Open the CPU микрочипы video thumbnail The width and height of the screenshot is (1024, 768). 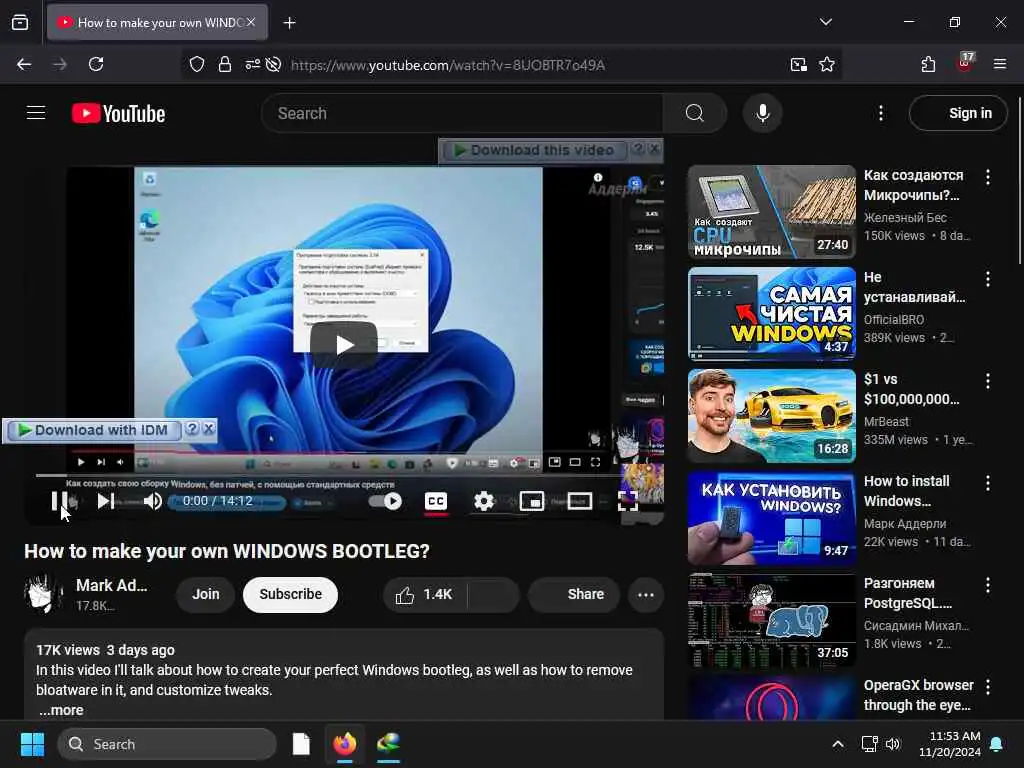(x=771, y=212)
